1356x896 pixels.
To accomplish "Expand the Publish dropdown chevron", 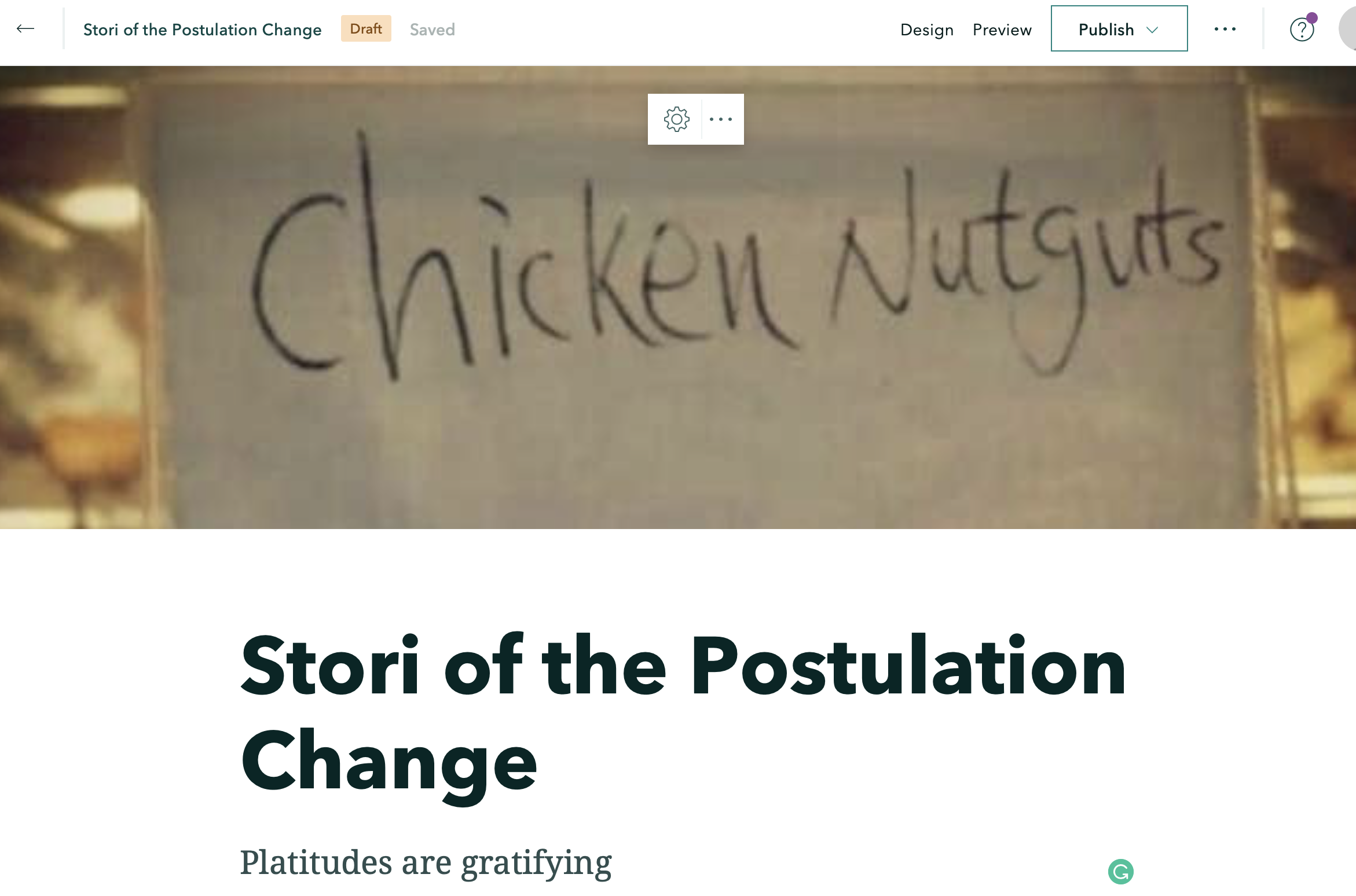I will tap(1153, 30).
